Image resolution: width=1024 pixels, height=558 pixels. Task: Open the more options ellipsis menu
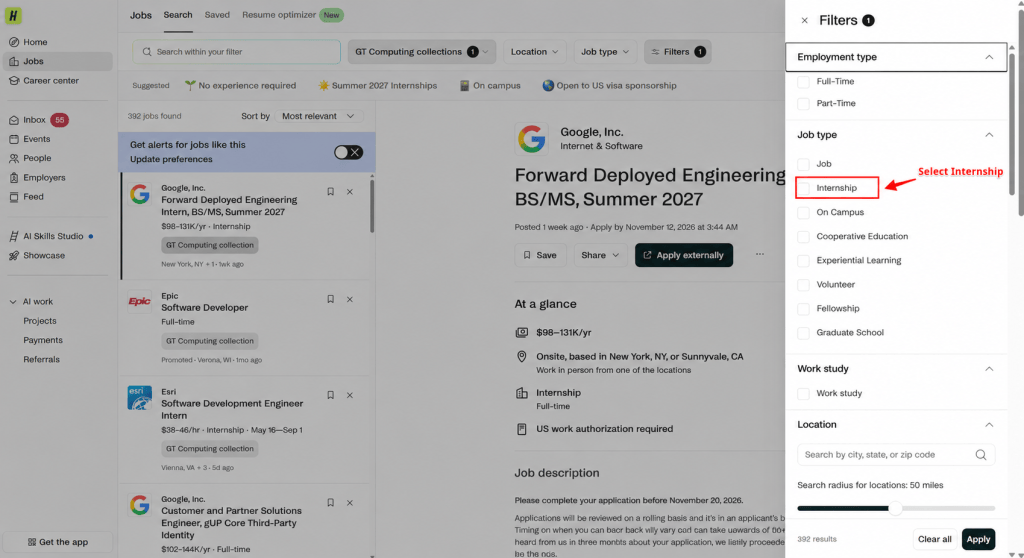pos(760,254)
